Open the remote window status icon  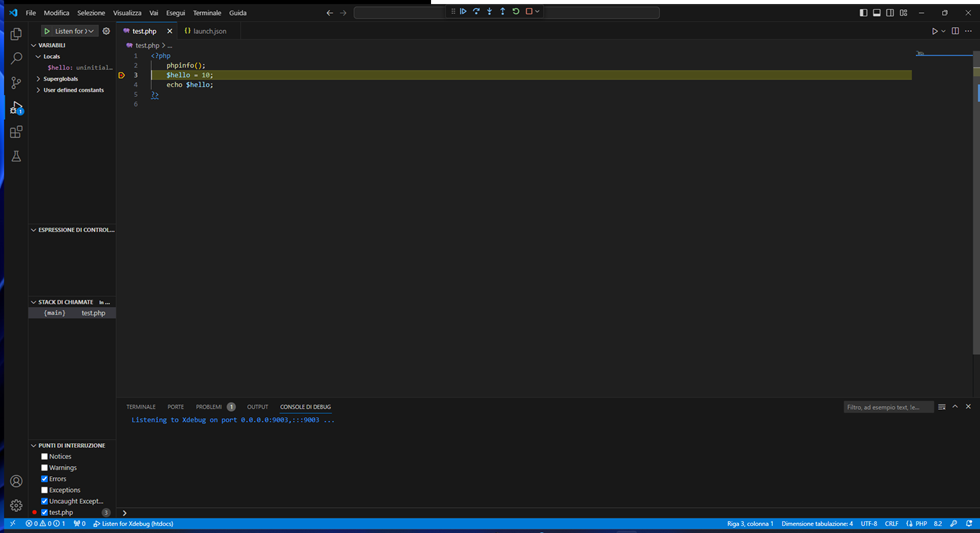point(12,524)
